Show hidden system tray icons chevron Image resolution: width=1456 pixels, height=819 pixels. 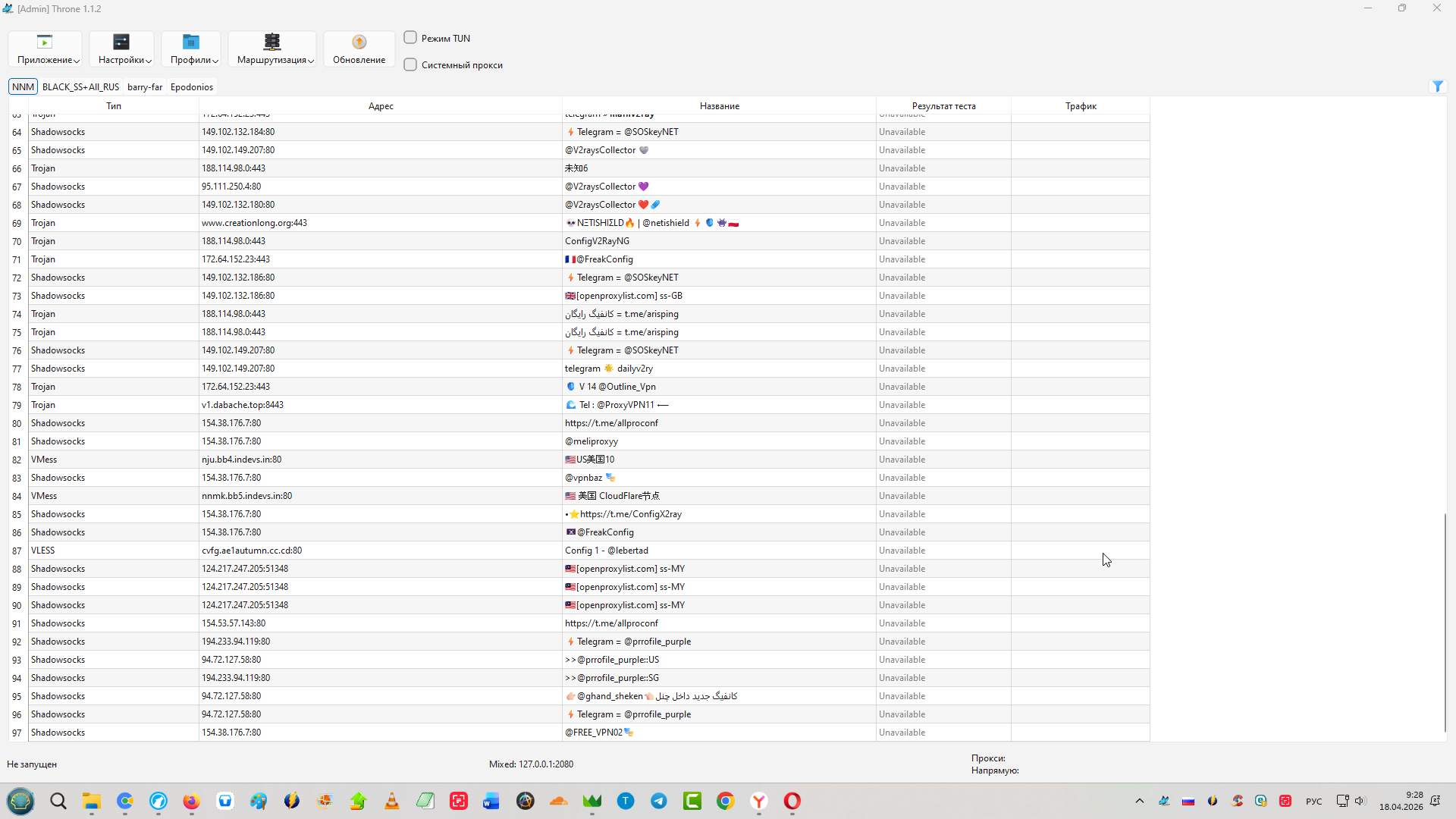(x=1139, y=801)
